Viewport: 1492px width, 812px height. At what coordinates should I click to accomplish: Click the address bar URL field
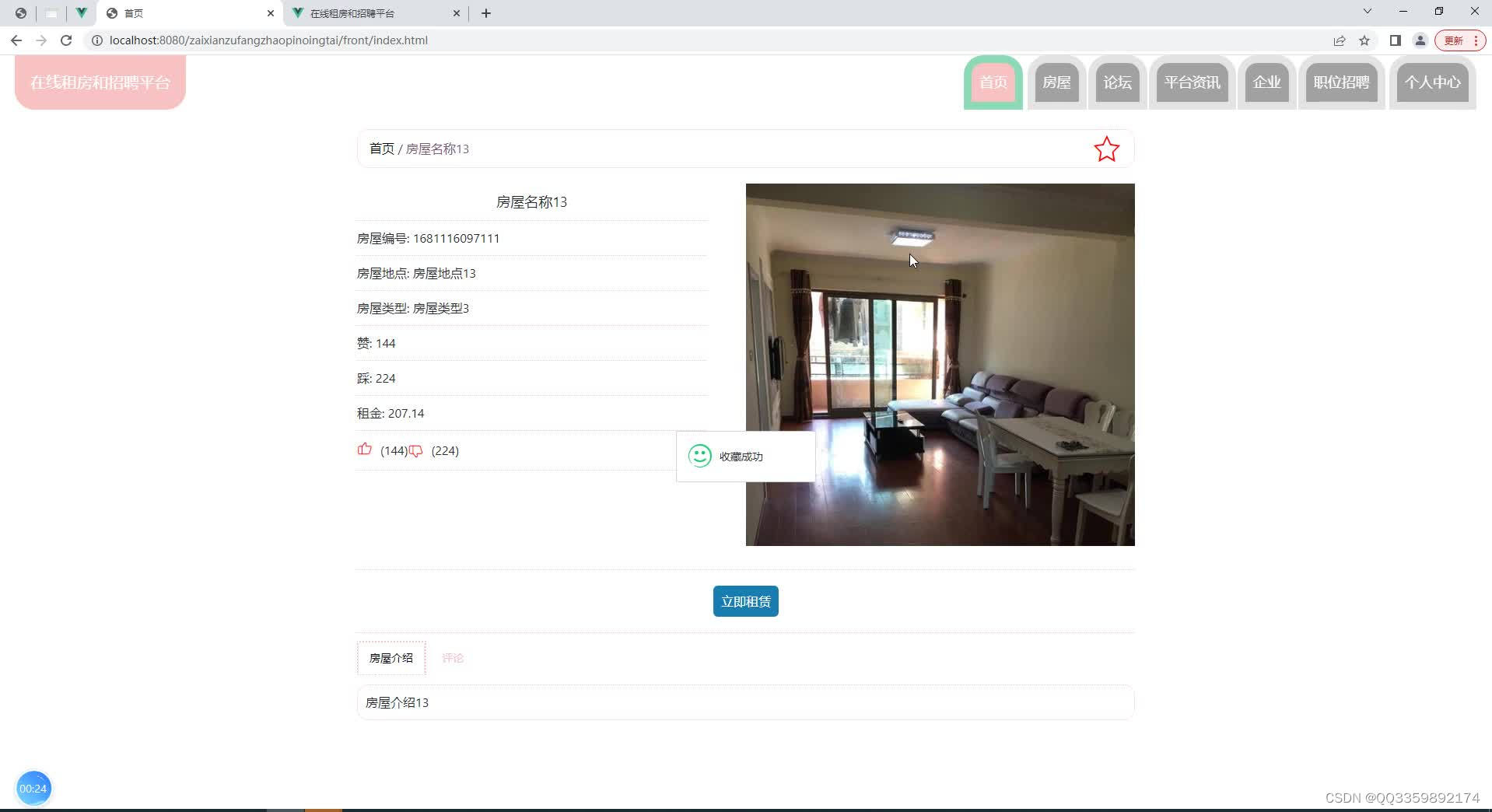pyautogui.click(x=700, y=40)
